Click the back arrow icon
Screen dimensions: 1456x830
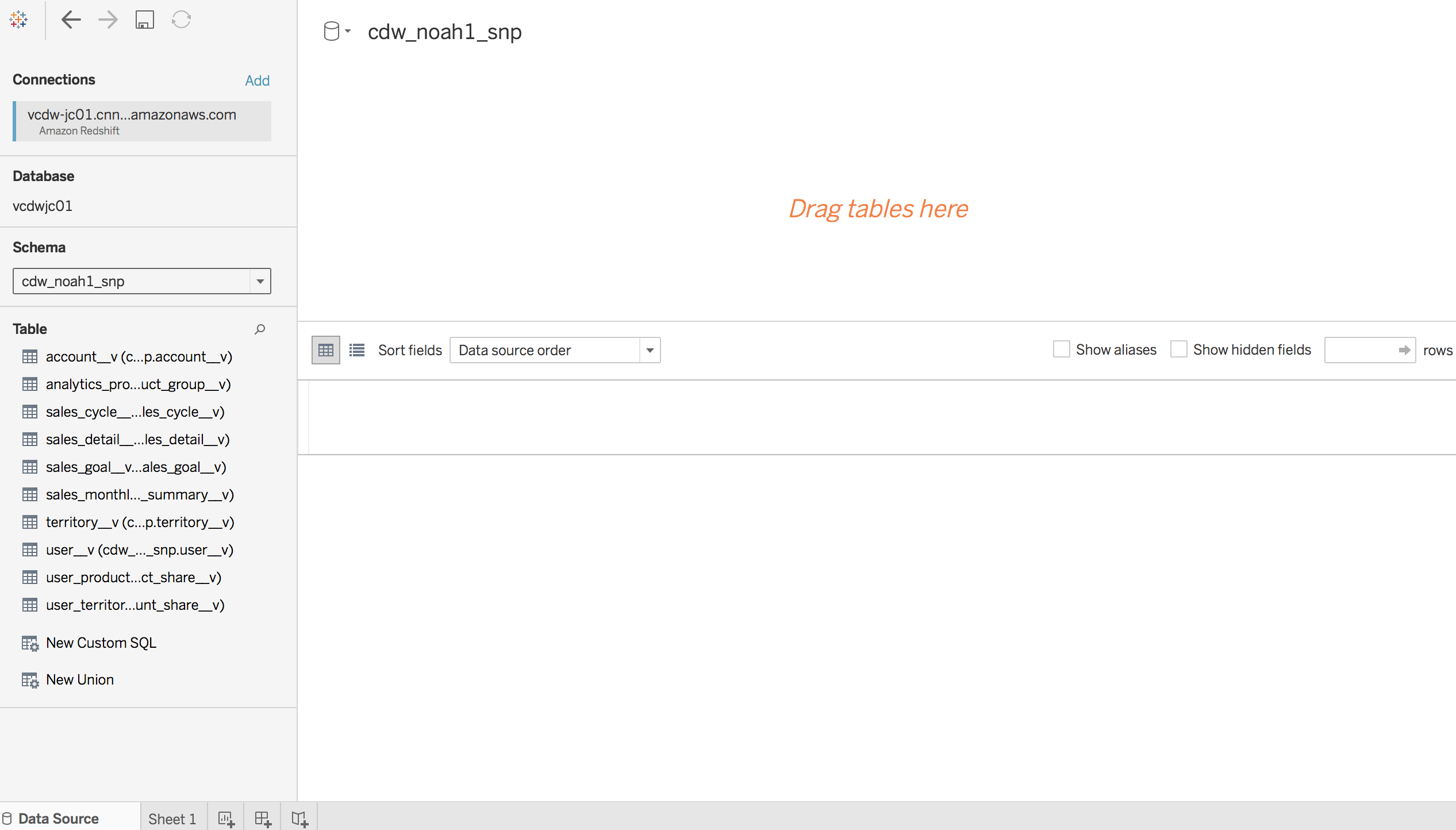[x=71, y=20]
